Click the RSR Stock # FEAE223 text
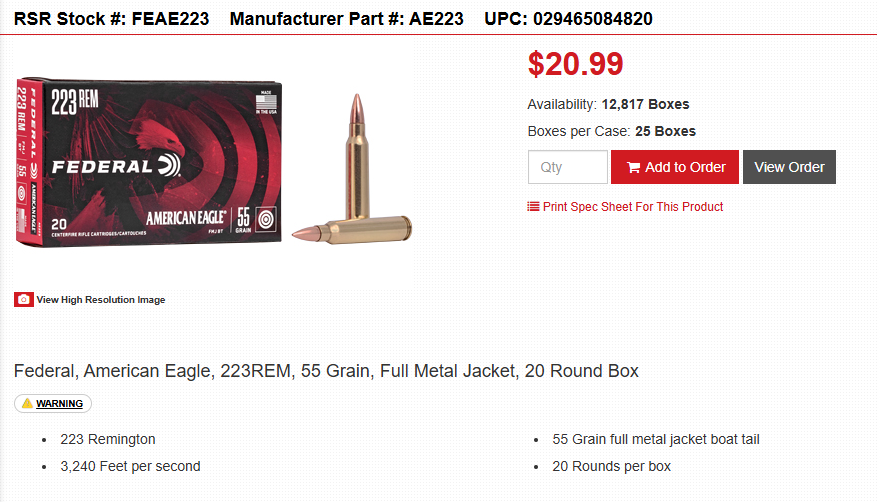 [111, 19]
